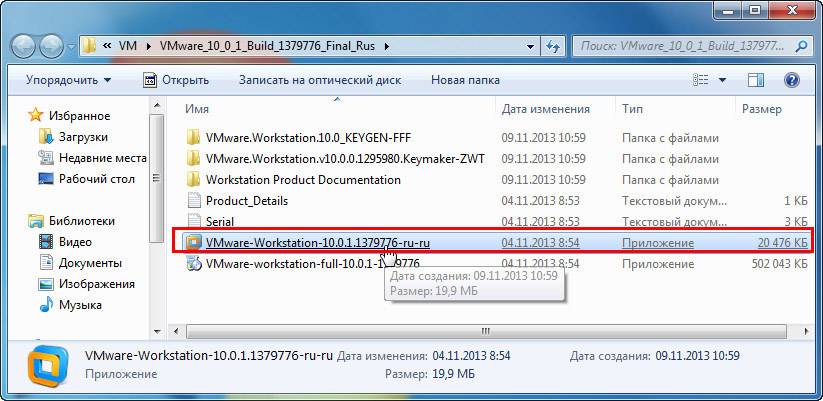This screenshot has height=401, width=823.
Task: Refresh the folder view
Action: click(552, 46)
